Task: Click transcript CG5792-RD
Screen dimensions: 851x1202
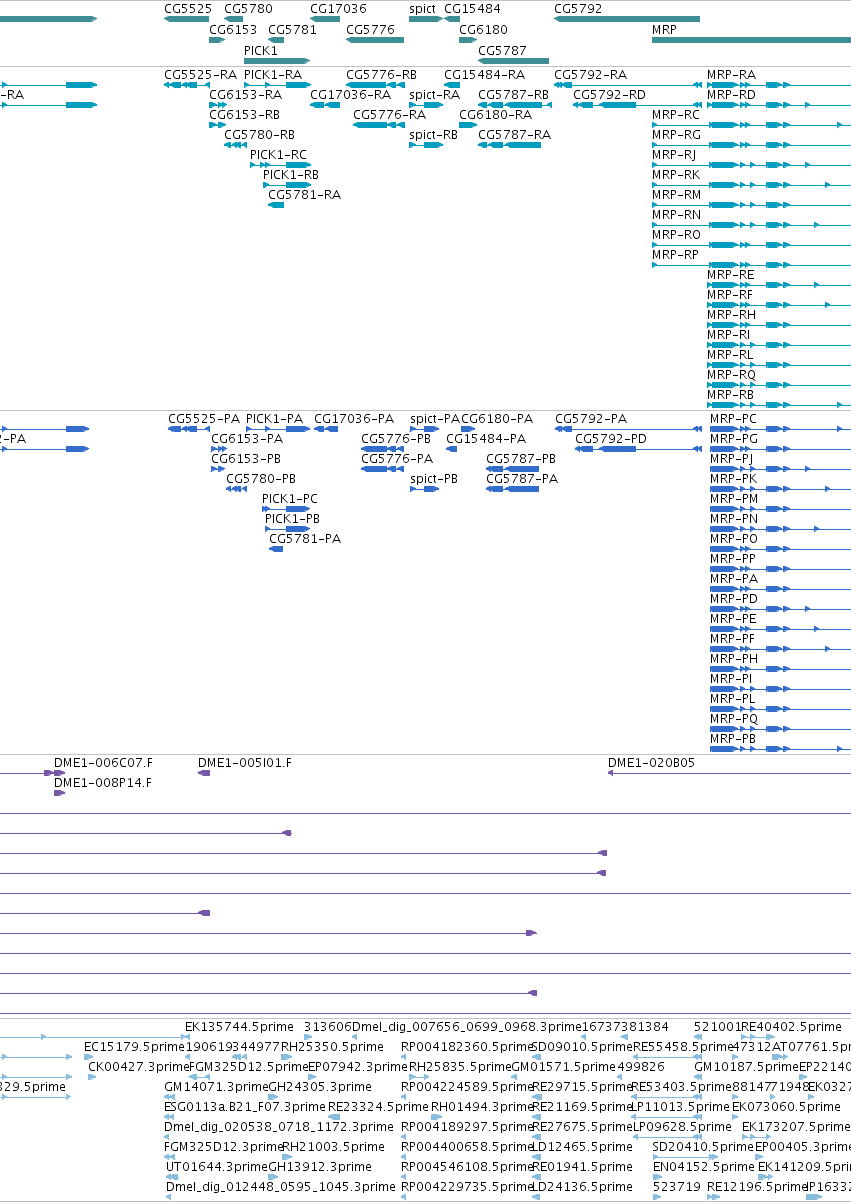Action: coord(610,95)
